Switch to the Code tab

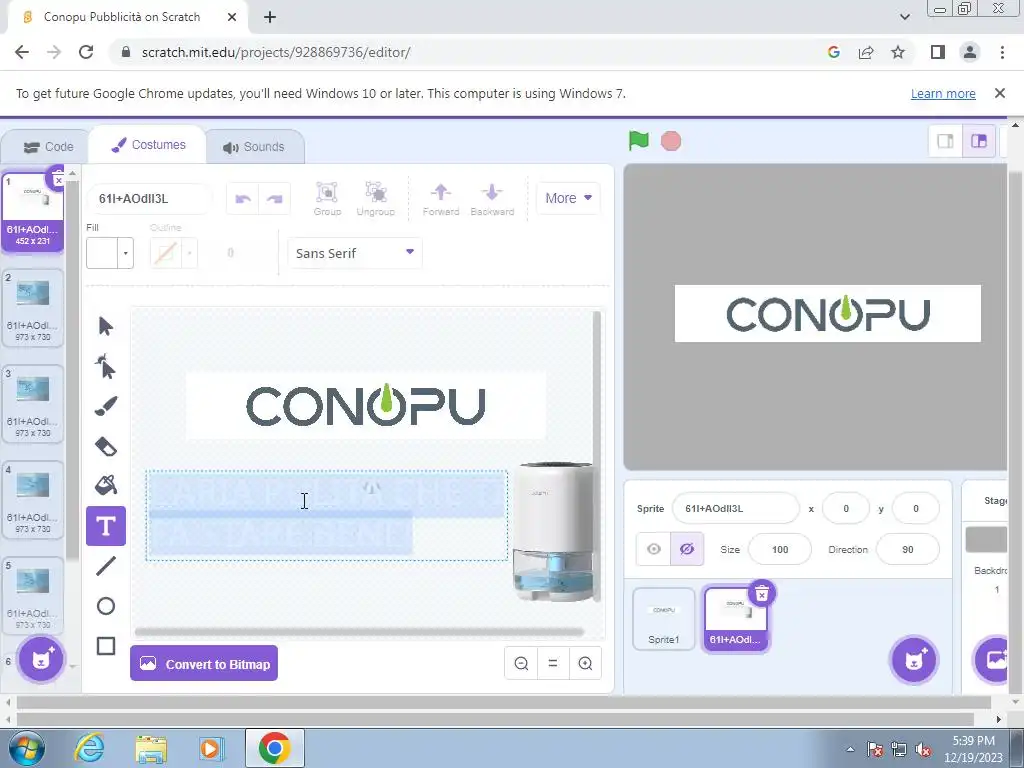click(x=48, y=147)
